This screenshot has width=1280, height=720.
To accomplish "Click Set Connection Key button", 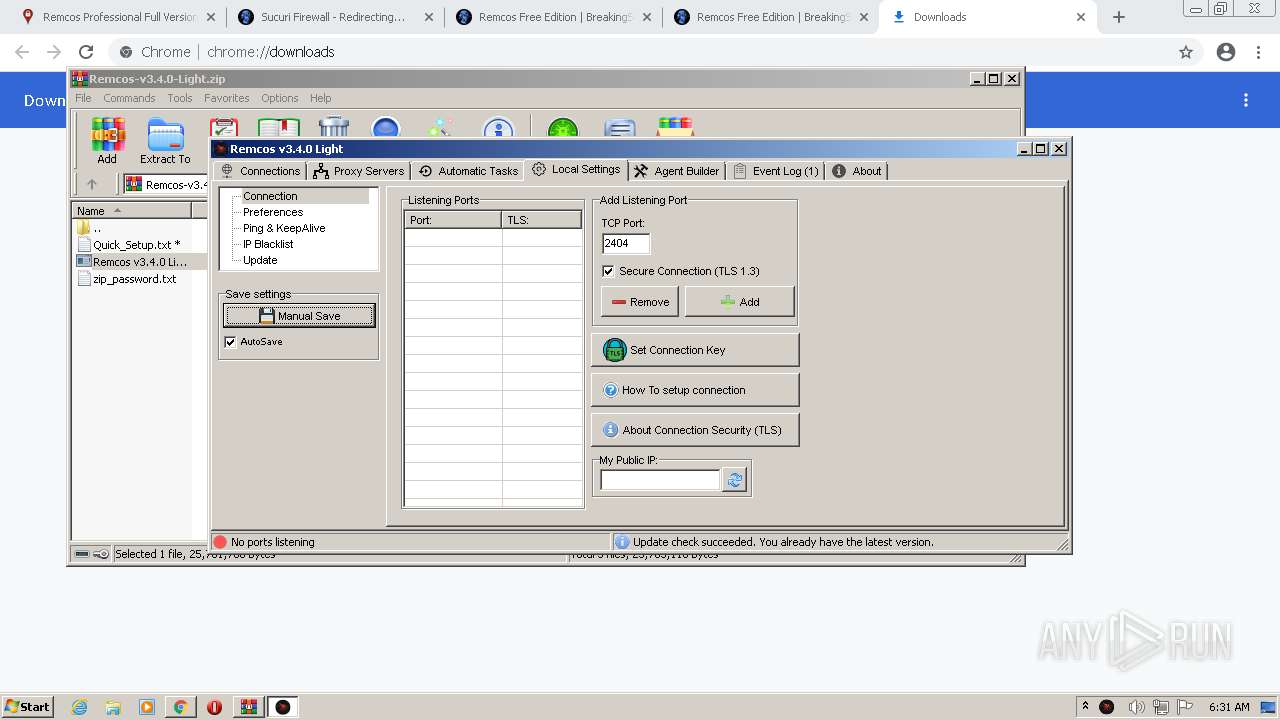I will click(x=695, y=350).
